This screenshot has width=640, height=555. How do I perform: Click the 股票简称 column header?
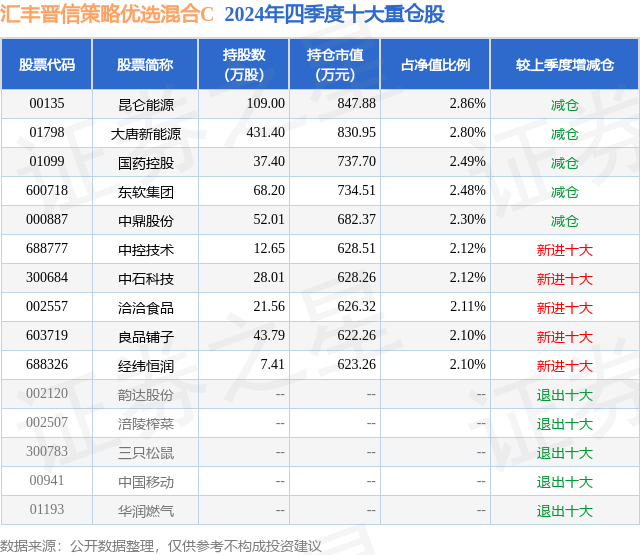point(145,64)
